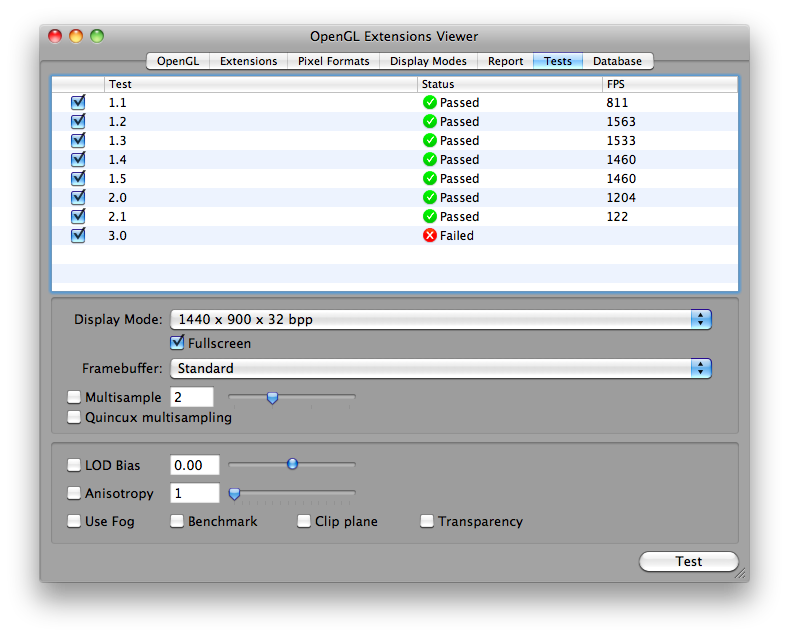789x637 pixels.
Task: Open the Framebuffer dropdown
Action: [x=441, y=368]
